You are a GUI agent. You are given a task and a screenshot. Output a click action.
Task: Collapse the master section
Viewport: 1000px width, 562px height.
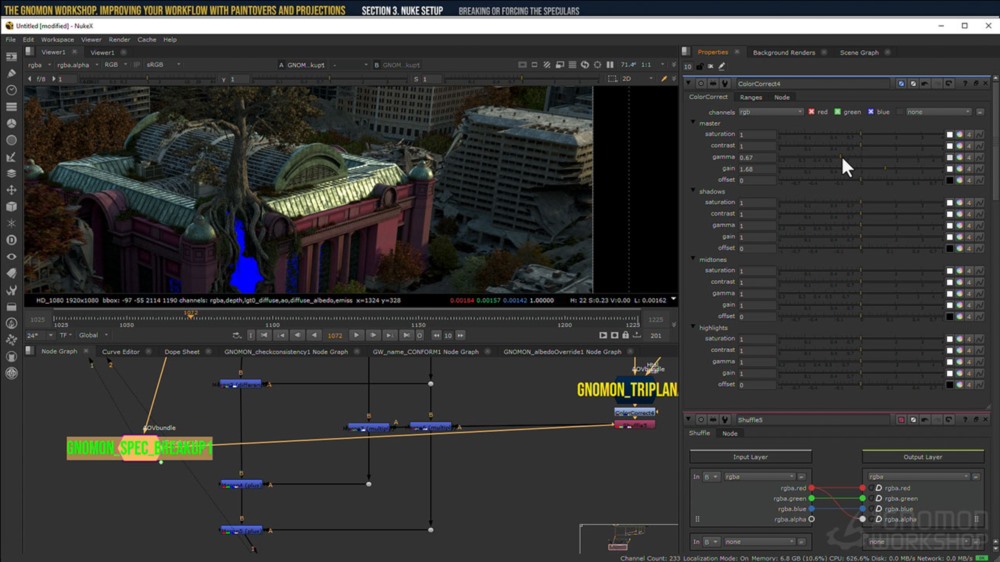point(693,123)
